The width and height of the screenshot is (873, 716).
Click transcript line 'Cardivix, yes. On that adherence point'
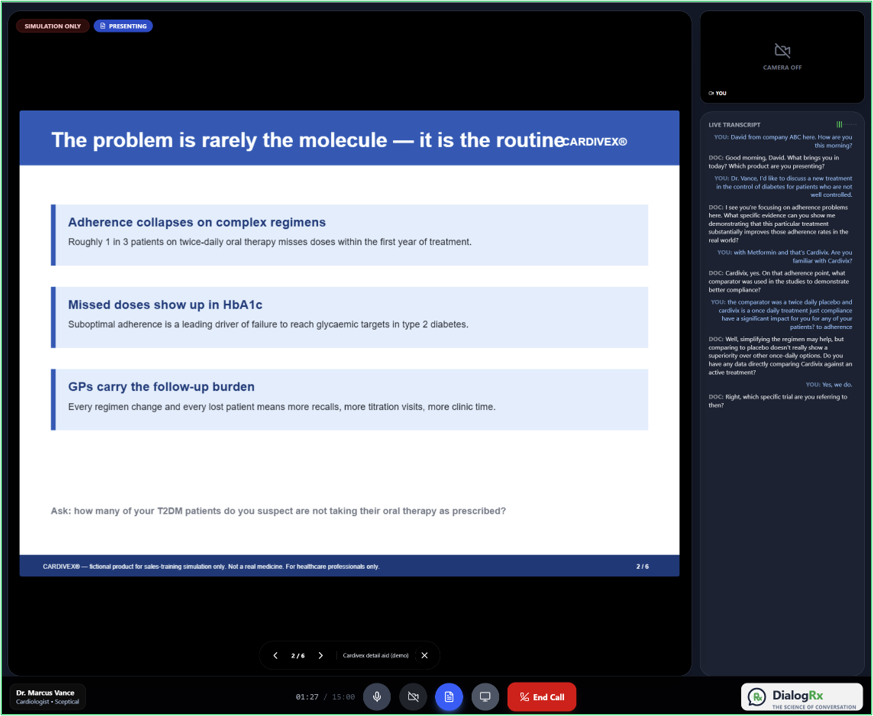click(778, 281)
